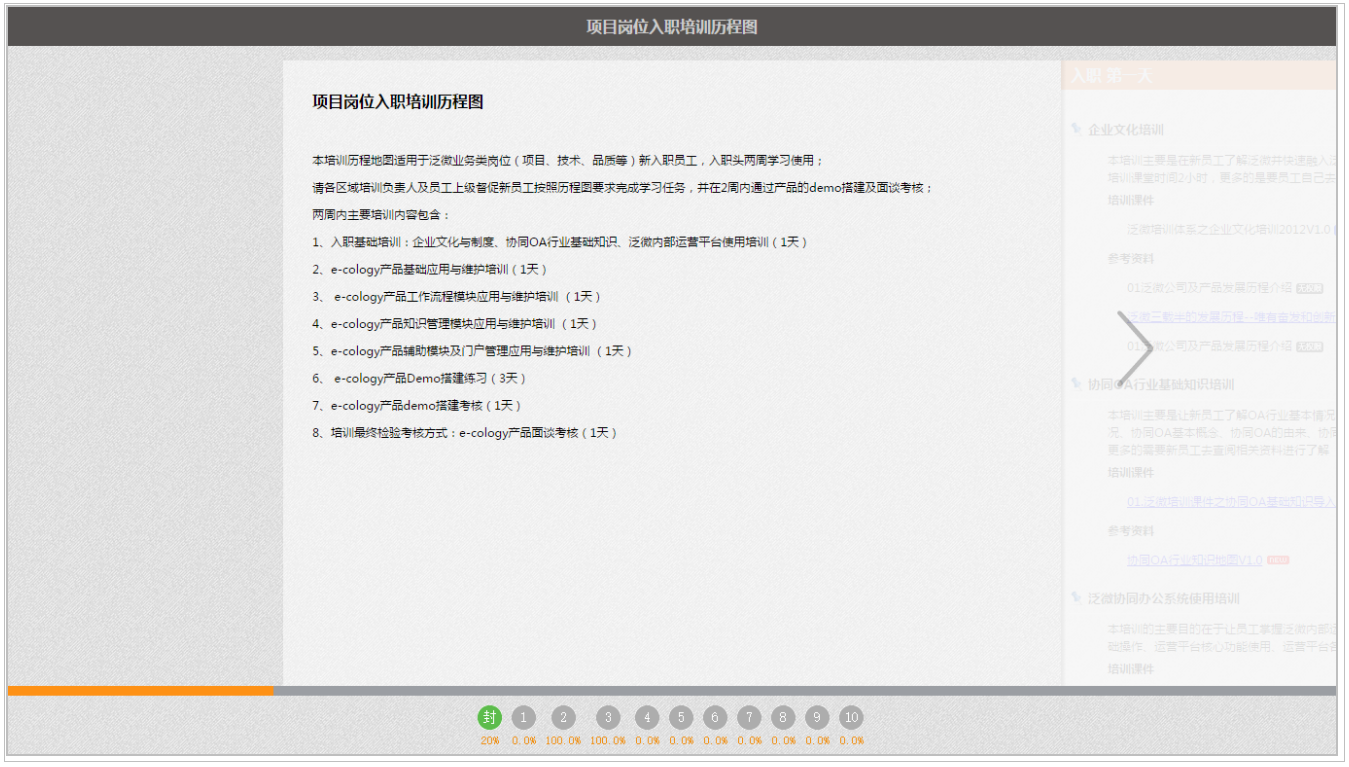Select the green cover page circle
1349x767 pixels.
pos(490,717)
